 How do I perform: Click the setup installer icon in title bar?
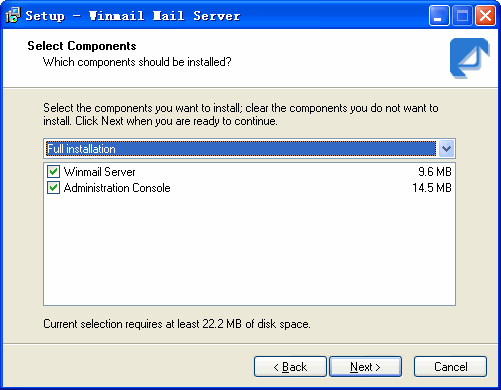click(13, 15)
